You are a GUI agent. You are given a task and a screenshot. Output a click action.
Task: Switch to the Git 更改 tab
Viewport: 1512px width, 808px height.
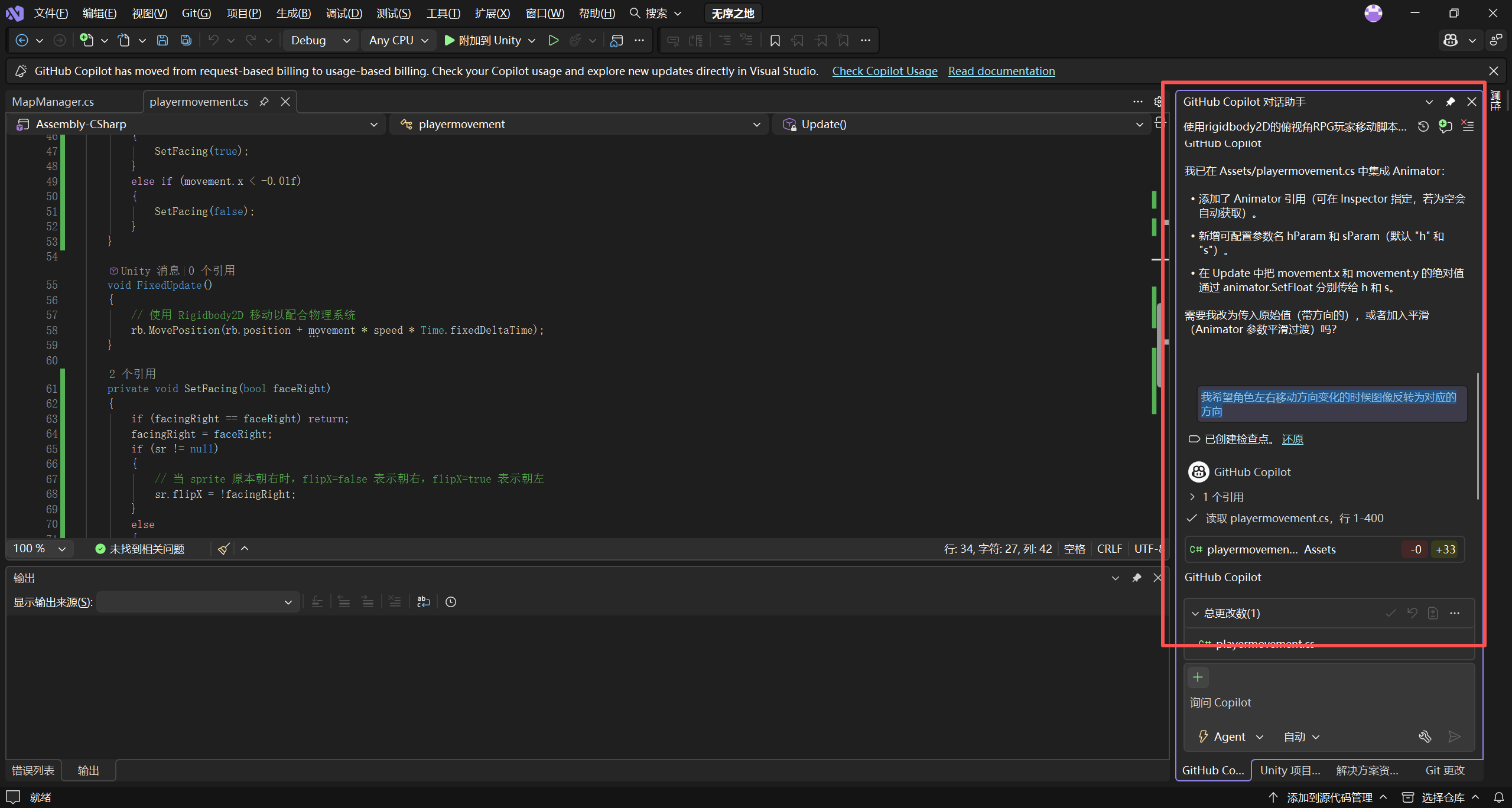1445,770
